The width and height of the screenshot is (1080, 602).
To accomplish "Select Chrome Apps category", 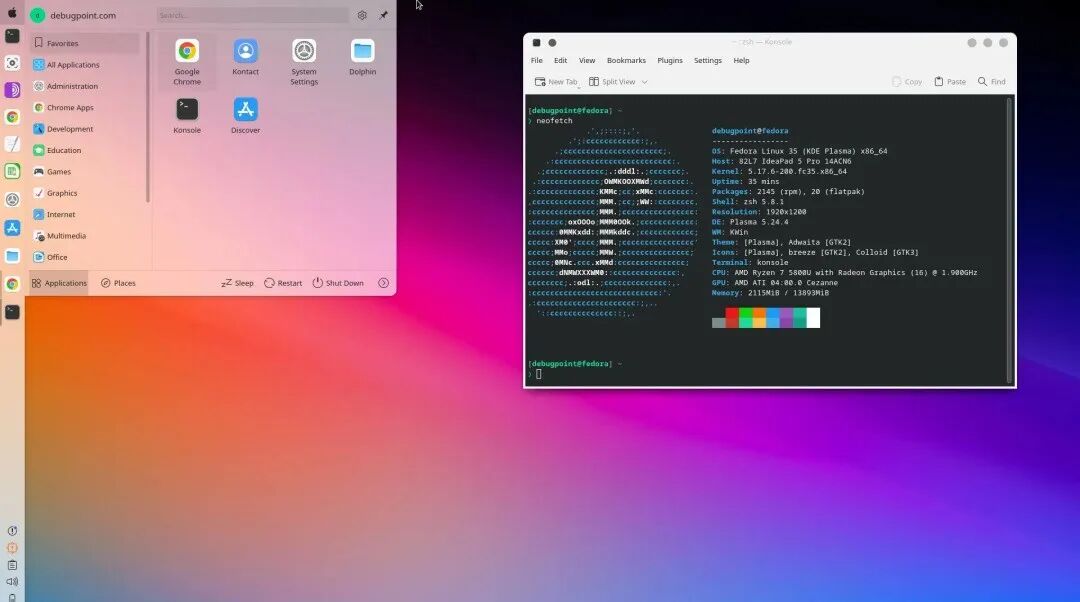I will 85,107.
